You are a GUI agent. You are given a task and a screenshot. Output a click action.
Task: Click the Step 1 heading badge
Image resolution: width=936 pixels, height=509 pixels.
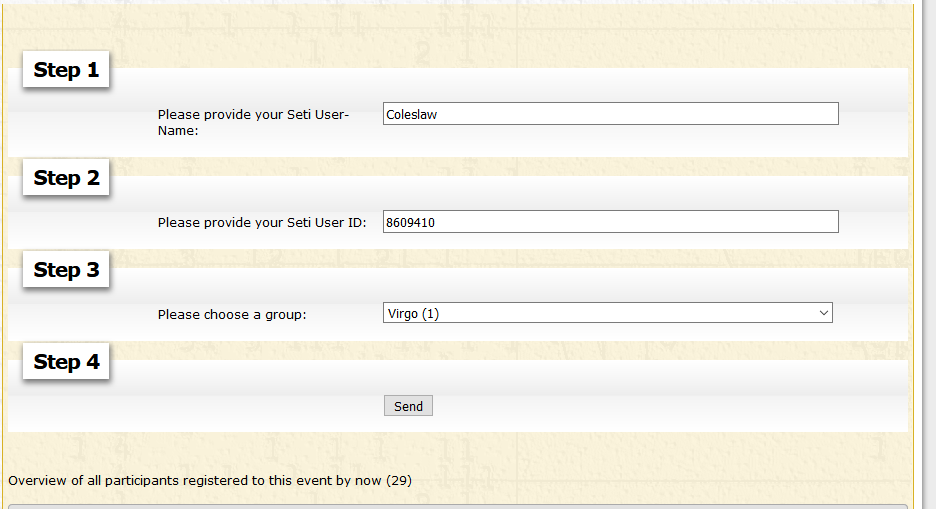(x=66, y=70)
